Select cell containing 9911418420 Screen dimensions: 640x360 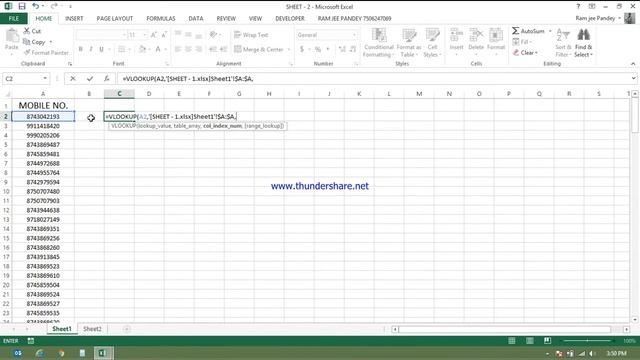[x=43, y=126]
